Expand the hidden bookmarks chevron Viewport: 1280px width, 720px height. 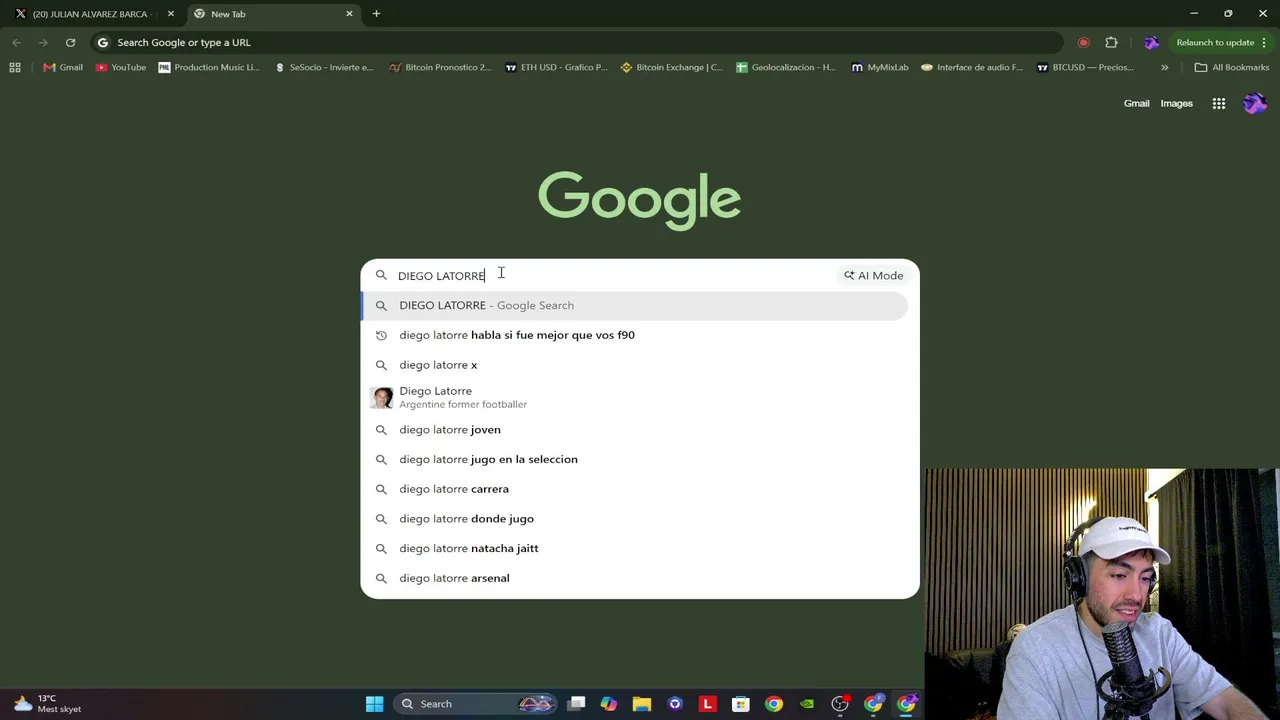pos(1164,67)
